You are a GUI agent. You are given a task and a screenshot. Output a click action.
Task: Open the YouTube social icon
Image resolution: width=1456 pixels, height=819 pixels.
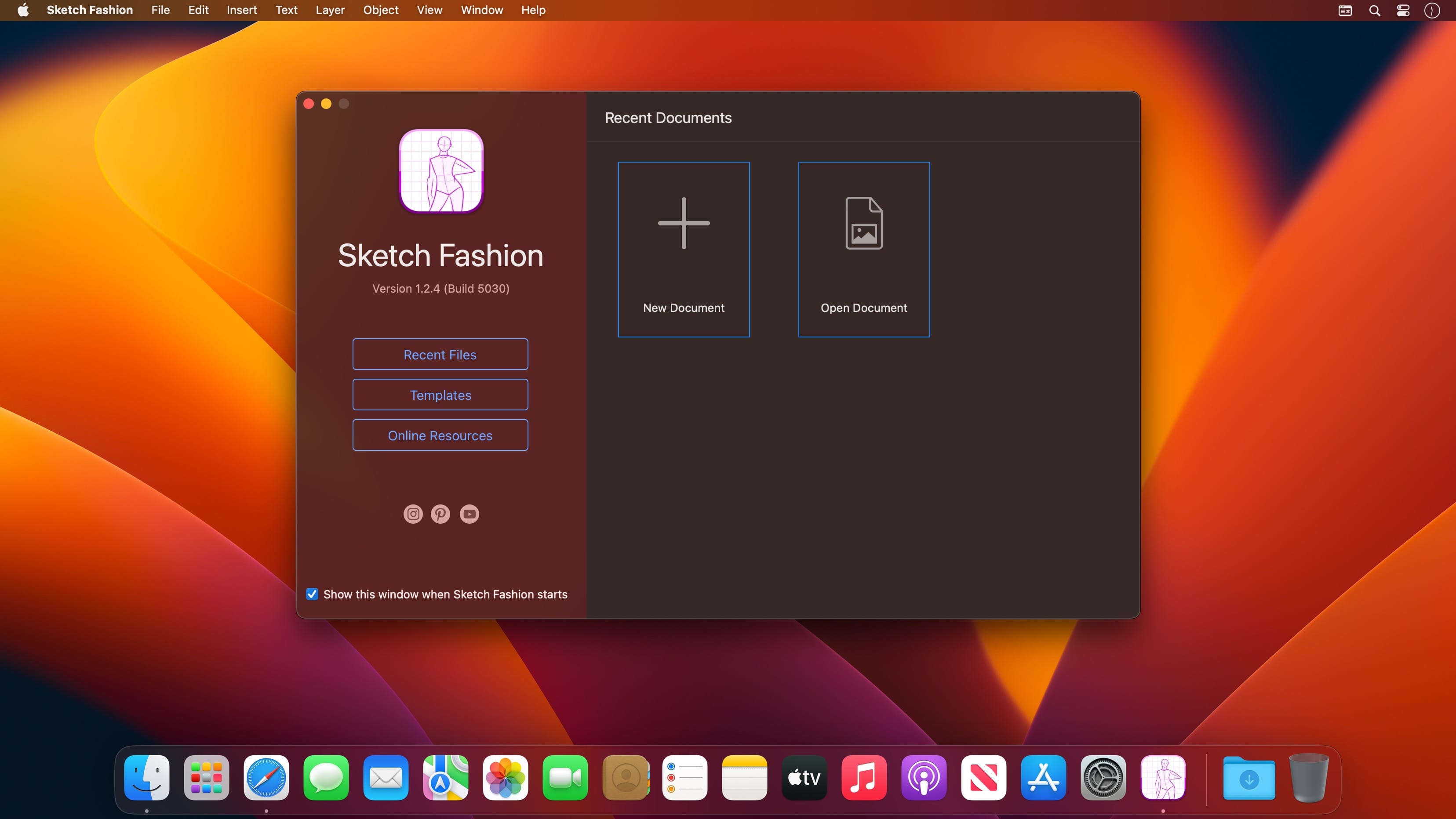[469, 514]
